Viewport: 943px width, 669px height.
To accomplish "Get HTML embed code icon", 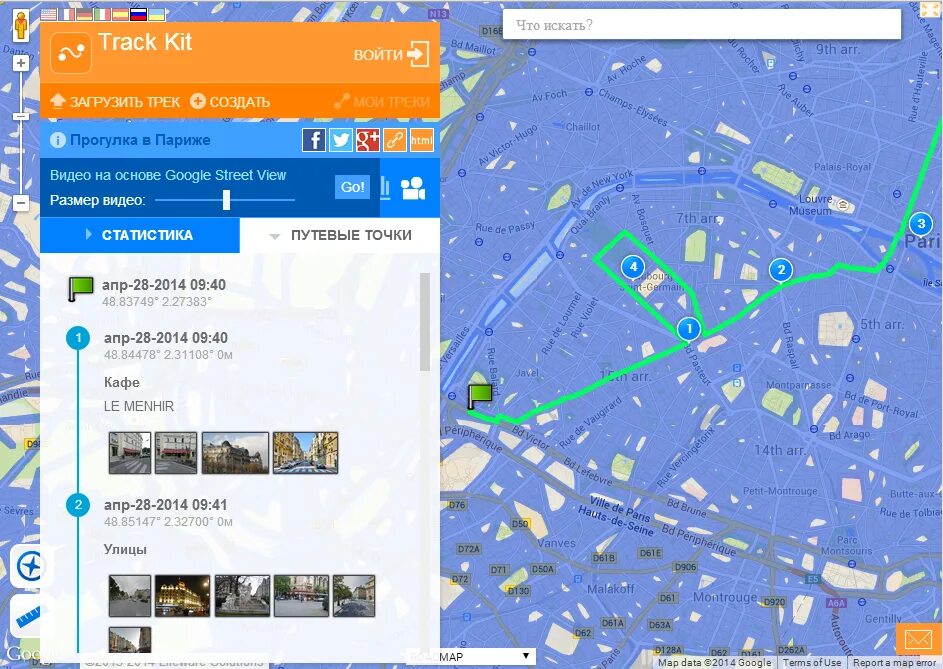I will coord(422,140).
